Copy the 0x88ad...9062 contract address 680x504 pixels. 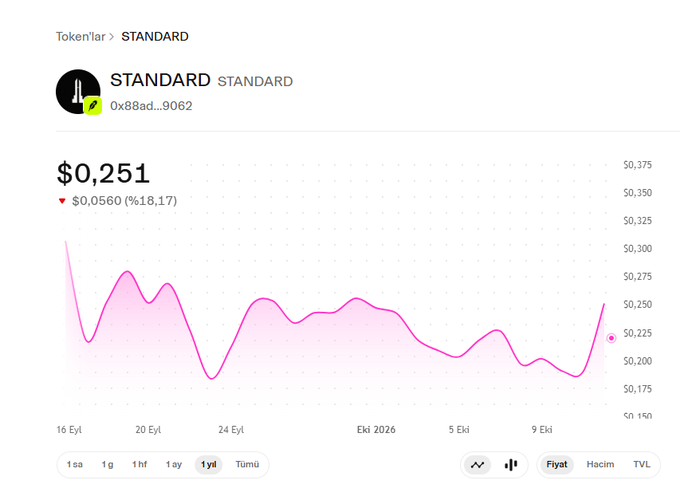[x=151, y=106]
